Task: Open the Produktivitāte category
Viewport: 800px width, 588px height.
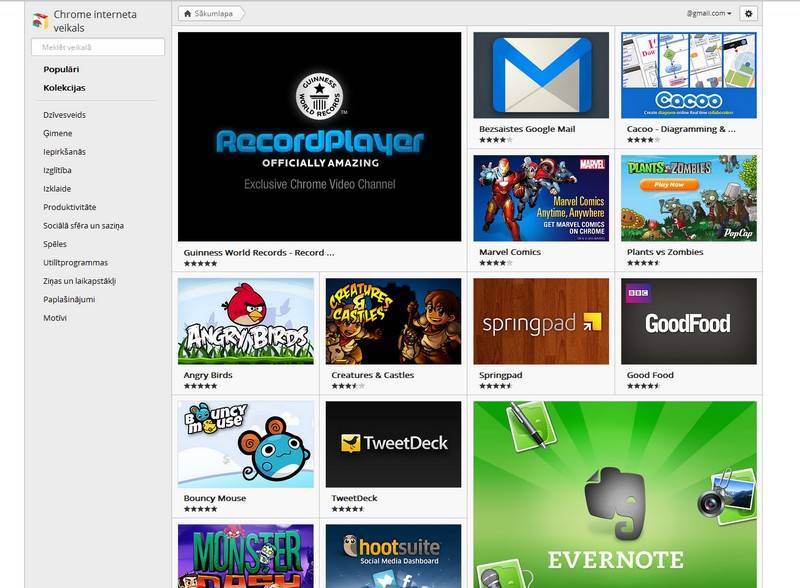Action: pyautogui.click(x=69, y=206)
